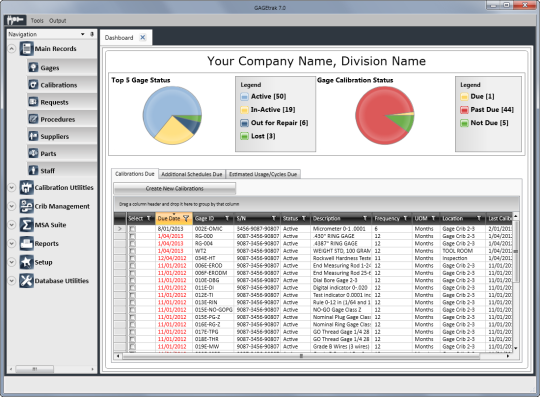Switch to Estimated Usage/Cycles Due tab
The image size is (540, 397).
(263, 174)
